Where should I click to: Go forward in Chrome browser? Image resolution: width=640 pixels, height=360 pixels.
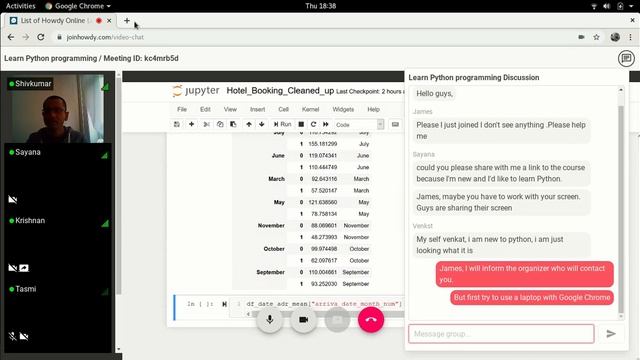click(x=26, y=37)
